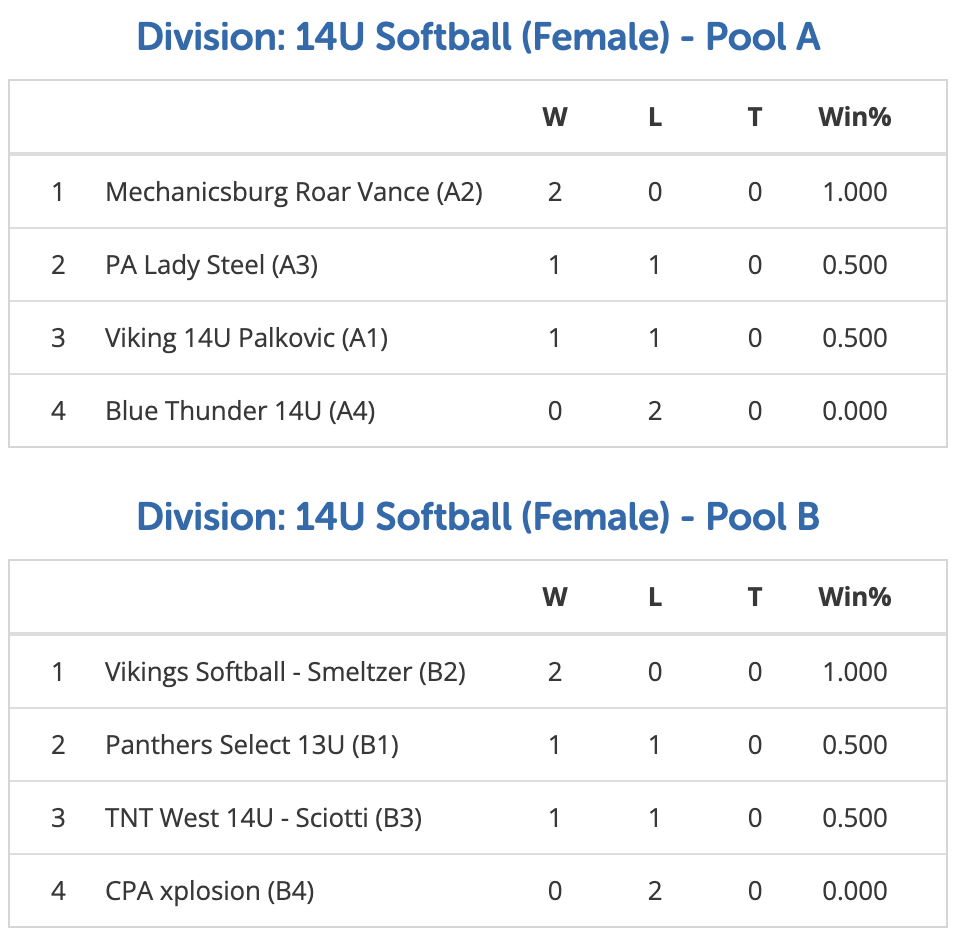Select CPA xplosion (B4) team
The image size is (970, 948).
tap(210, 892)
